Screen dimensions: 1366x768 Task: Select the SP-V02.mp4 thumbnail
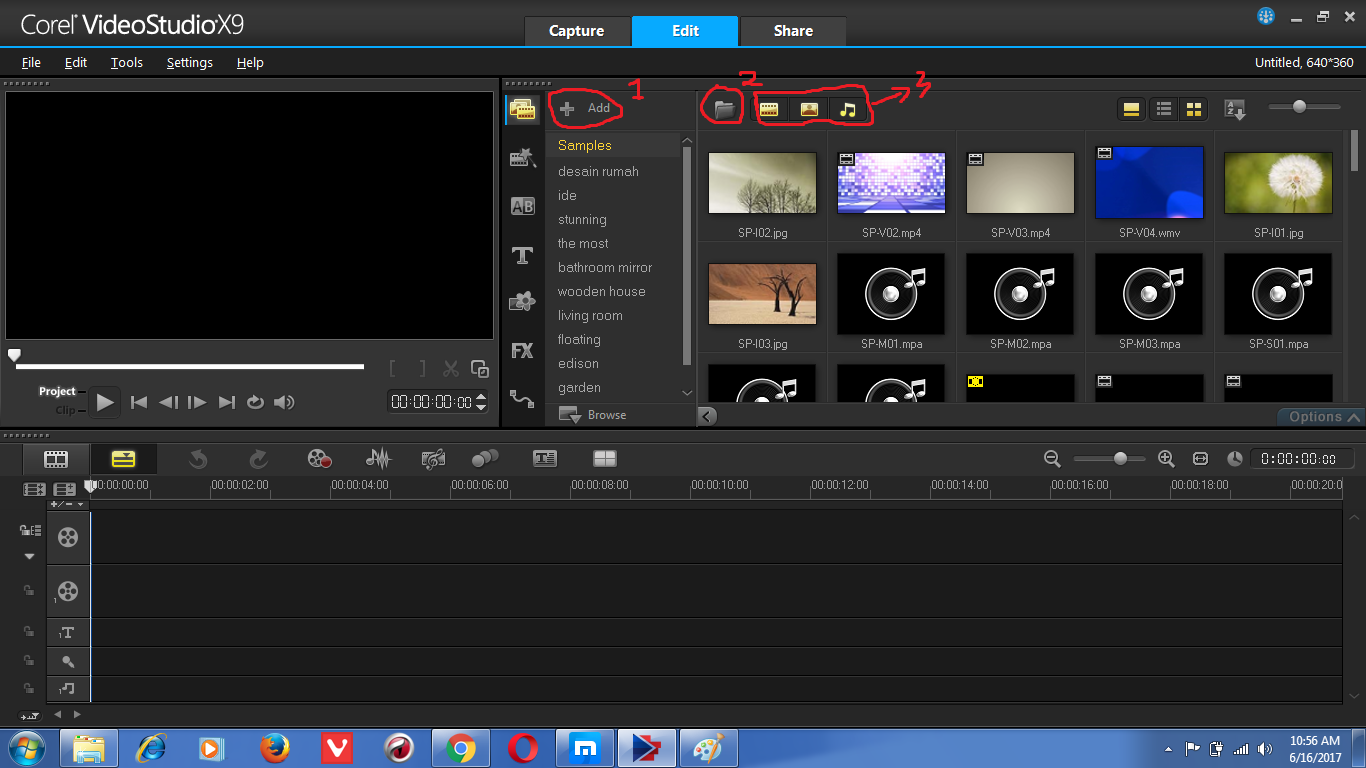tap(890, 182)
